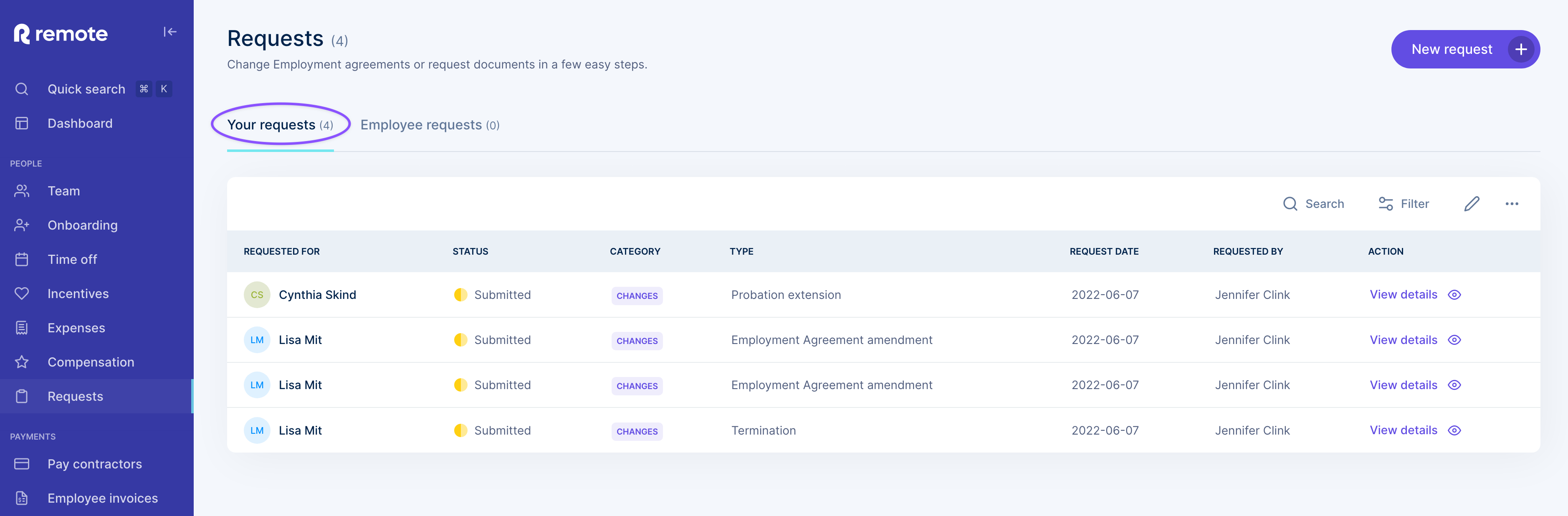Image resolution: width=1568 pixels, height=516 pixels.
Task: Open Quick search from the sidebar
Action: tap(86, 89)
